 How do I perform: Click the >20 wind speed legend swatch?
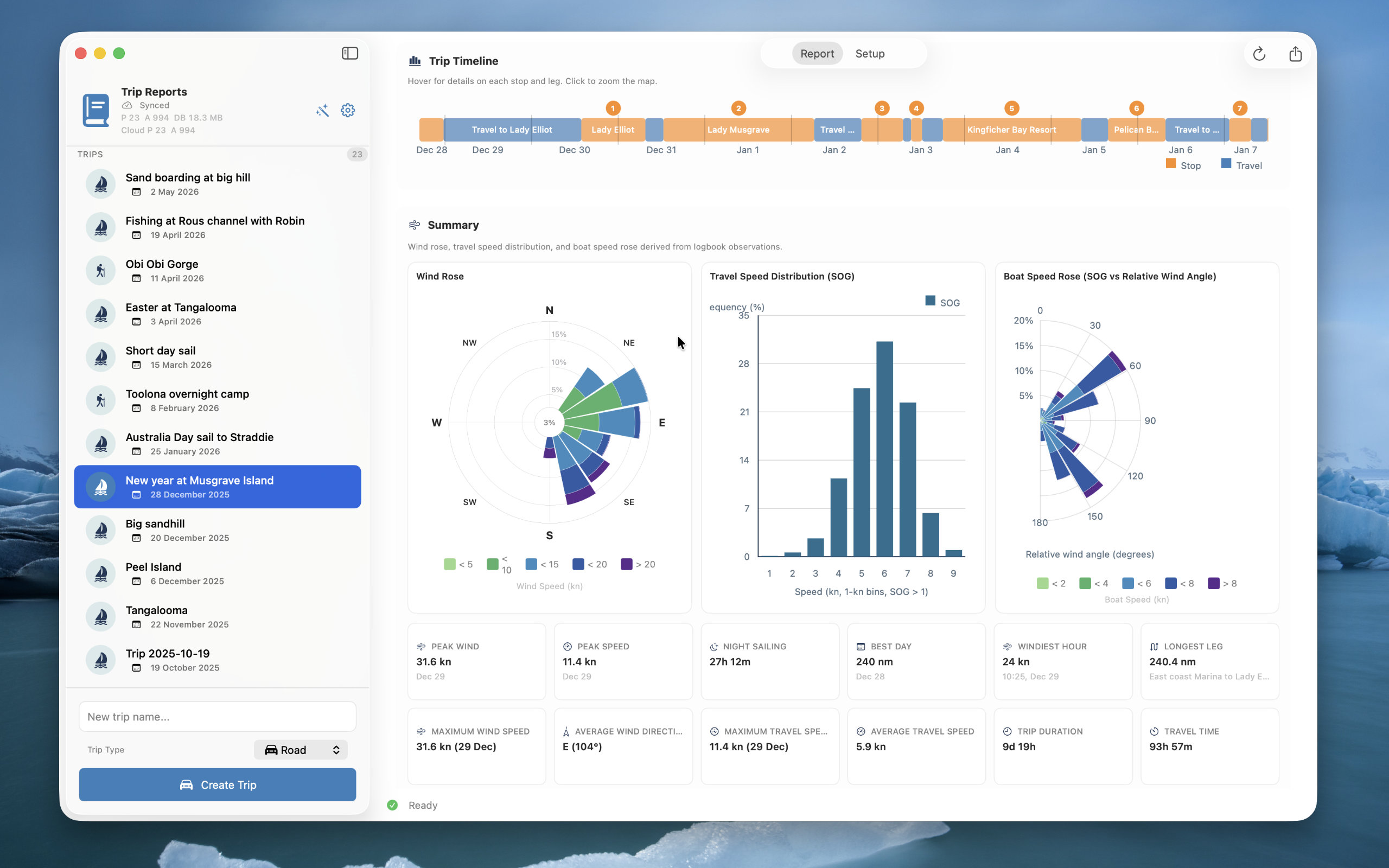click(626, 564)
